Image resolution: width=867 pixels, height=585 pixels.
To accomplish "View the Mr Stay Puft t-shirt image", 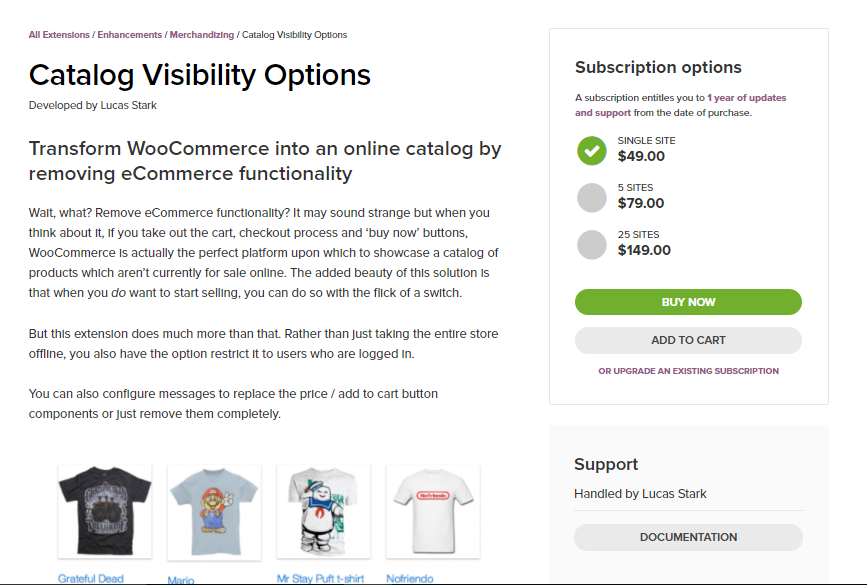I will click(x=323, y=511).
